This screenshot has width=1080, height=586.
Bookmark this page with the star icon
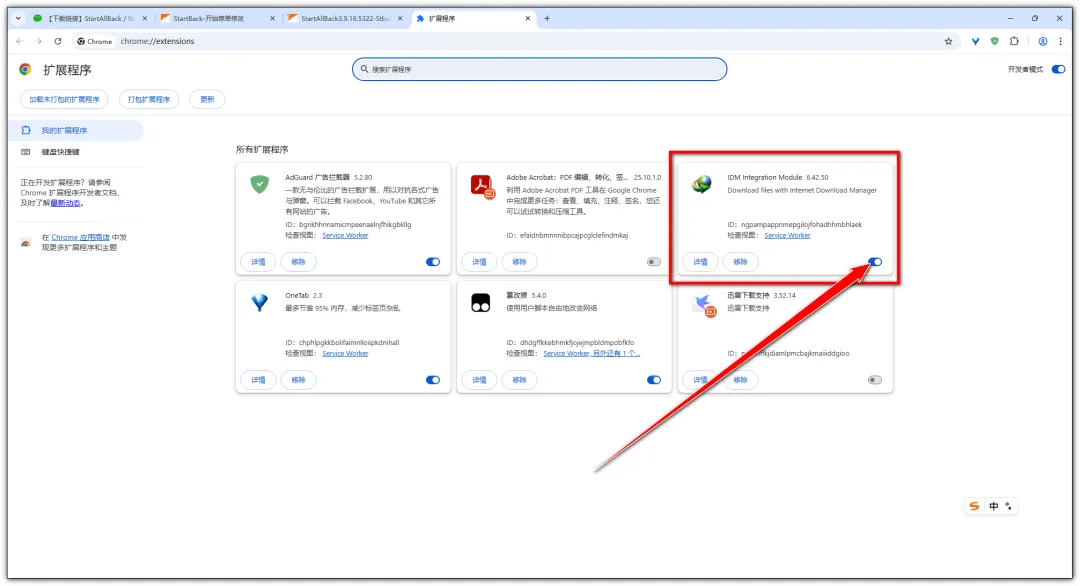click(948, 41)
